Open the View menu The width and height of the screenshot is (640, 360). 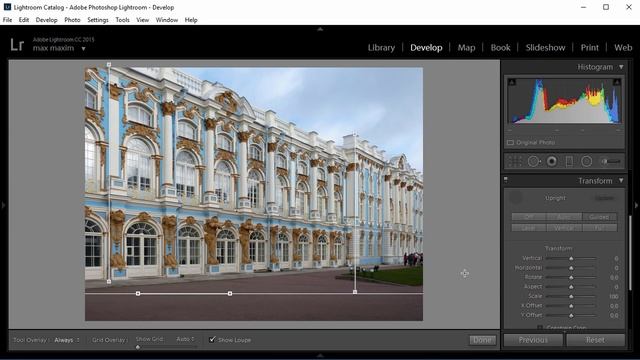pyautogui.click(x=142, y=20)
